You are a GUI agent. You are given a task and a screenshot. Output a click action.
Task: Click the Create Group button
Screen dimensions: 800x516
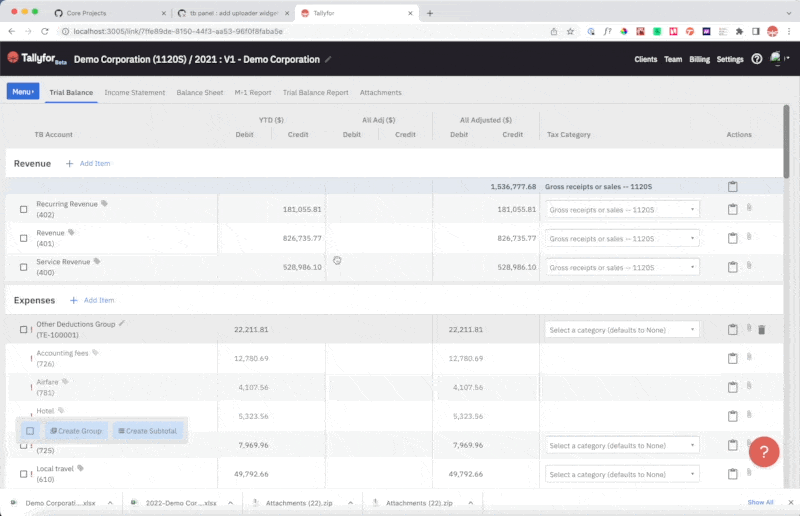point(76,431)
